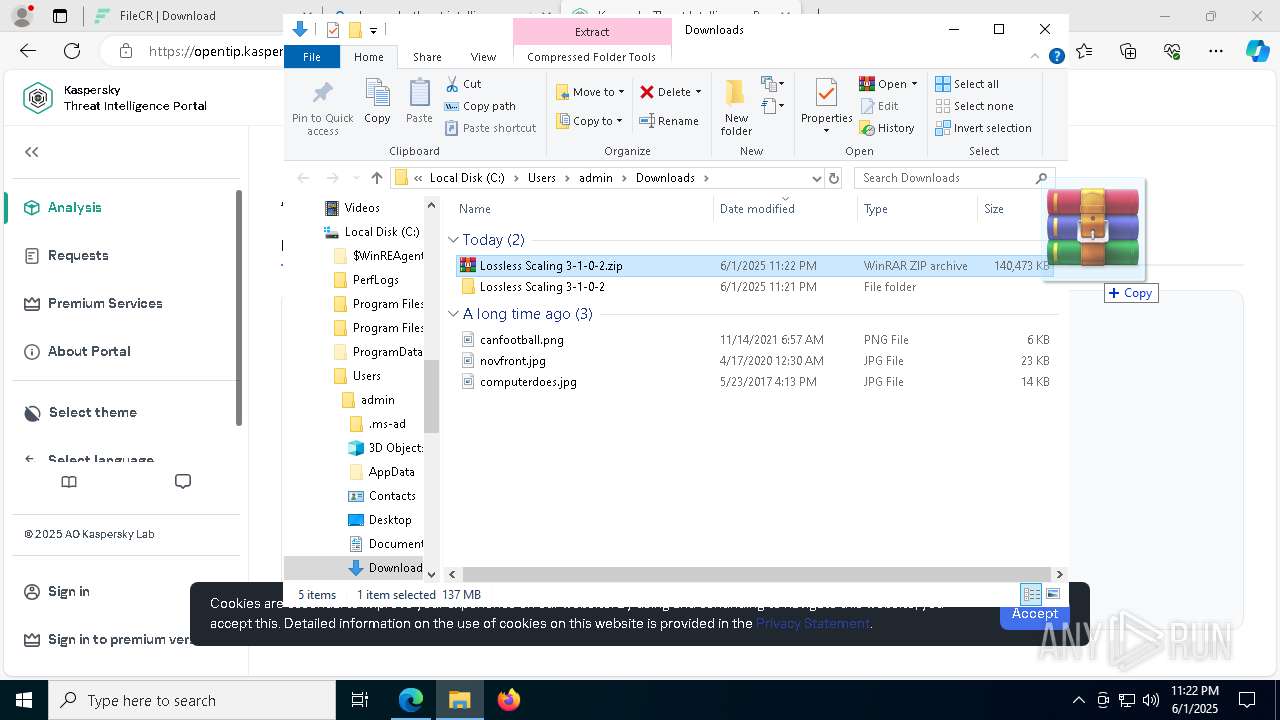This screenshot has width=1280, height=720.
Task: Click the Cut scissors command
Action: (463, 84)
